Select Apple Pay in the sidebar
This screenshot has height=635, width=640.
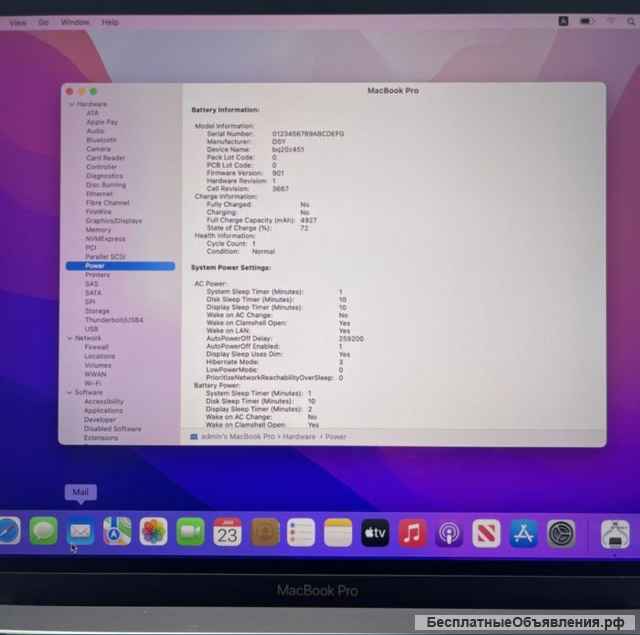click(102, 122)
